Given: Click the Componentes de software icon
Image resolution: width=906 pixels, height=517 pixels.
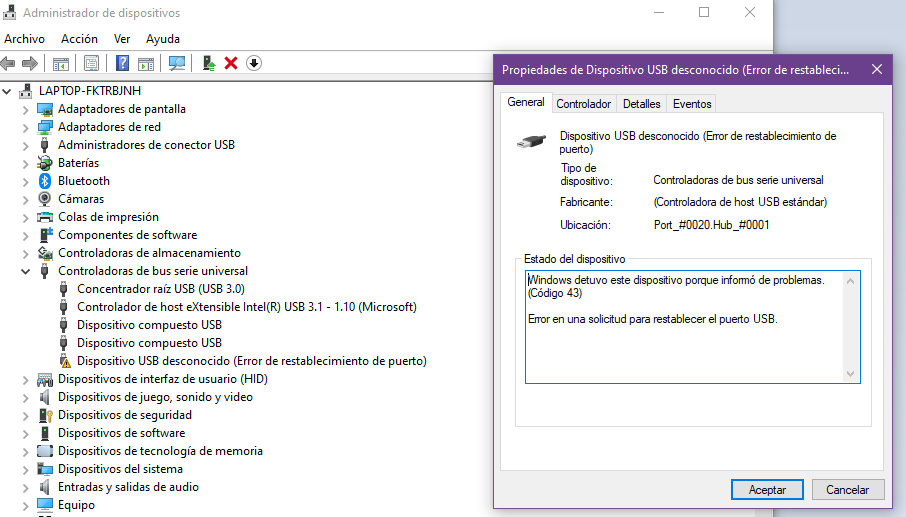Looking at the screenshot, I should [45, 235].
